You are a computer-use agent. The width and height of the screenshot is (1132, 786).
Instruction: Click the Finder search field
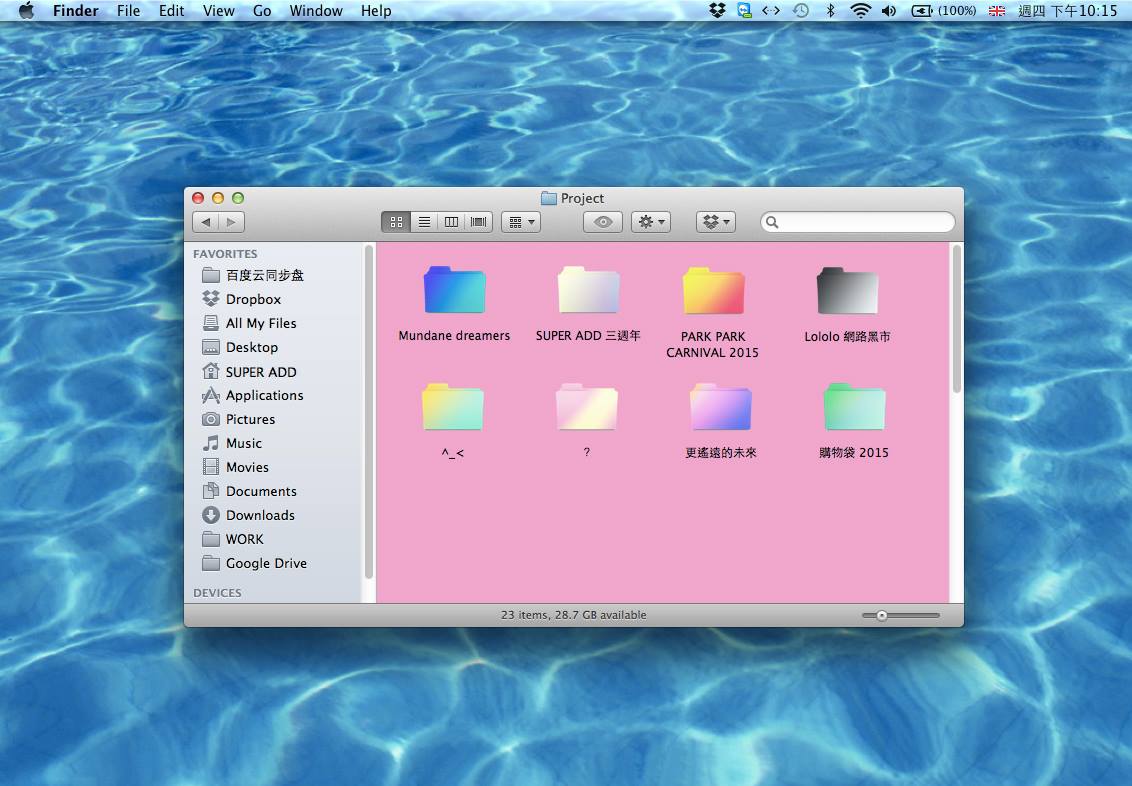(865, 222)
